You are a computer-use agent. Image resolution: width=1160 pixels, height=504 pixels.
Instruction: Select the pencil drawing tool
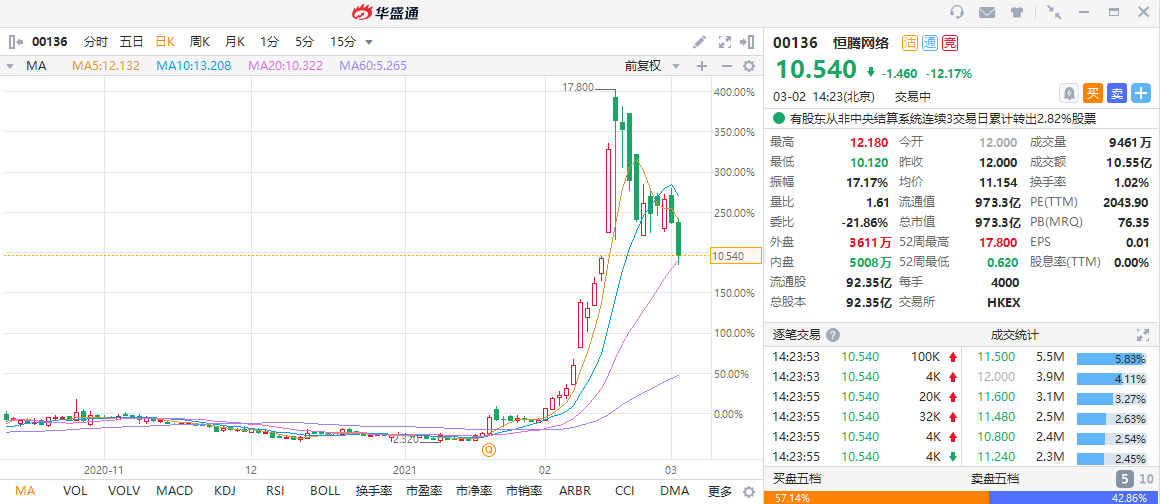[x=699, y=41]
